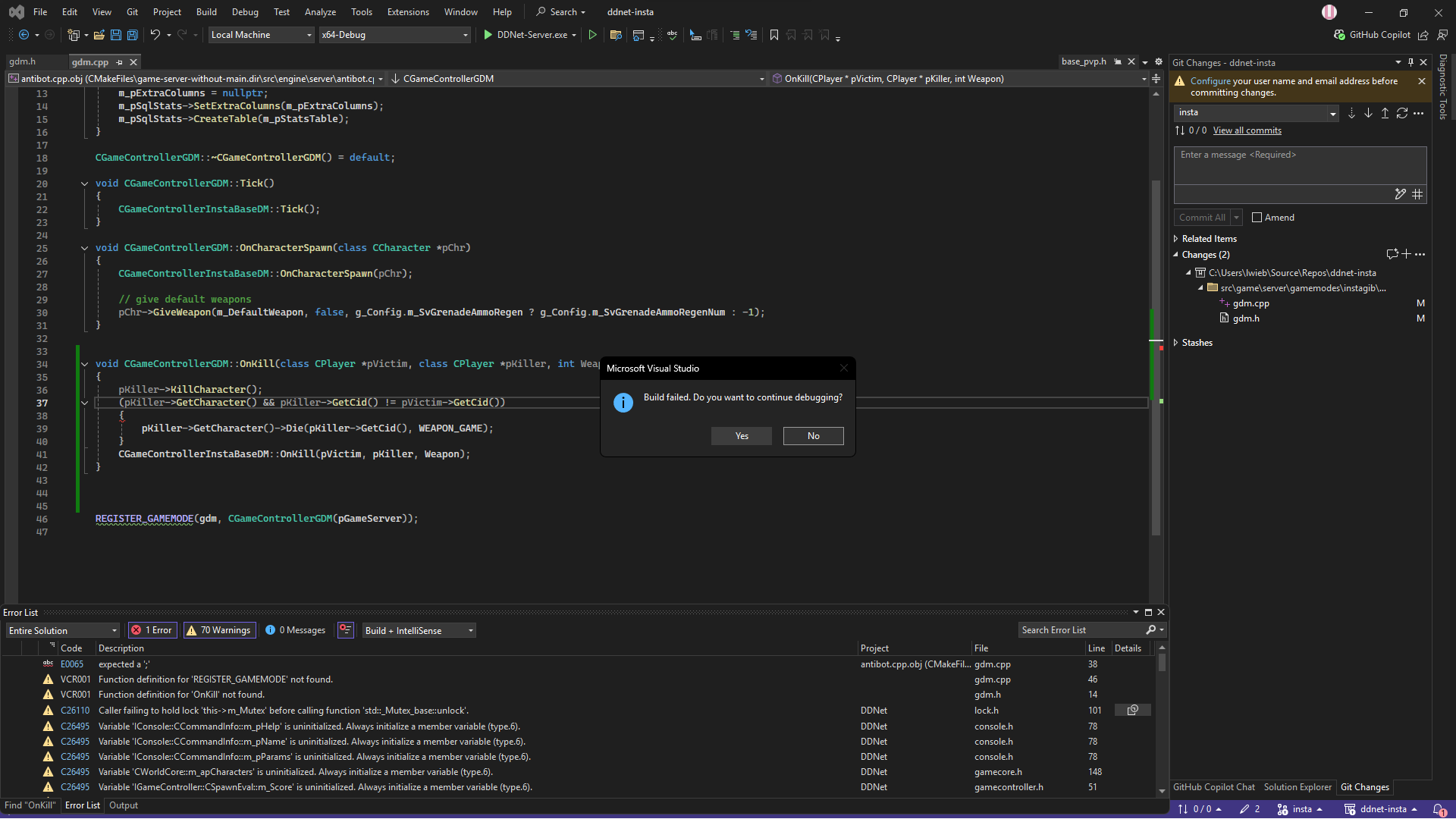1456x819 pixels.
Task: Toggle the 70 Warnings filter button
Action: click(219, 630)
